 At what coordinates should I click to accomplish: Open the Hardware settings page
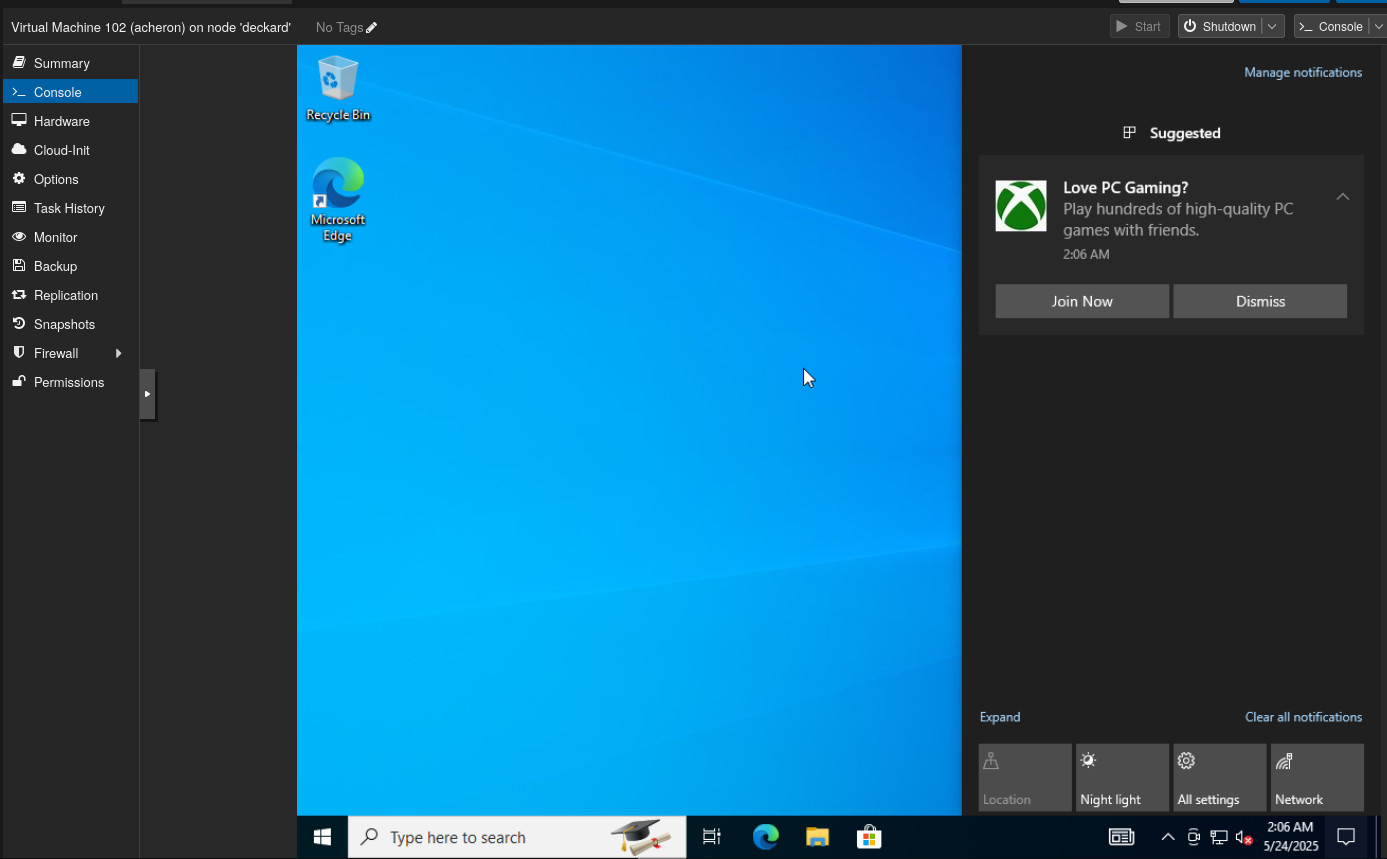[x=70, y=121]
